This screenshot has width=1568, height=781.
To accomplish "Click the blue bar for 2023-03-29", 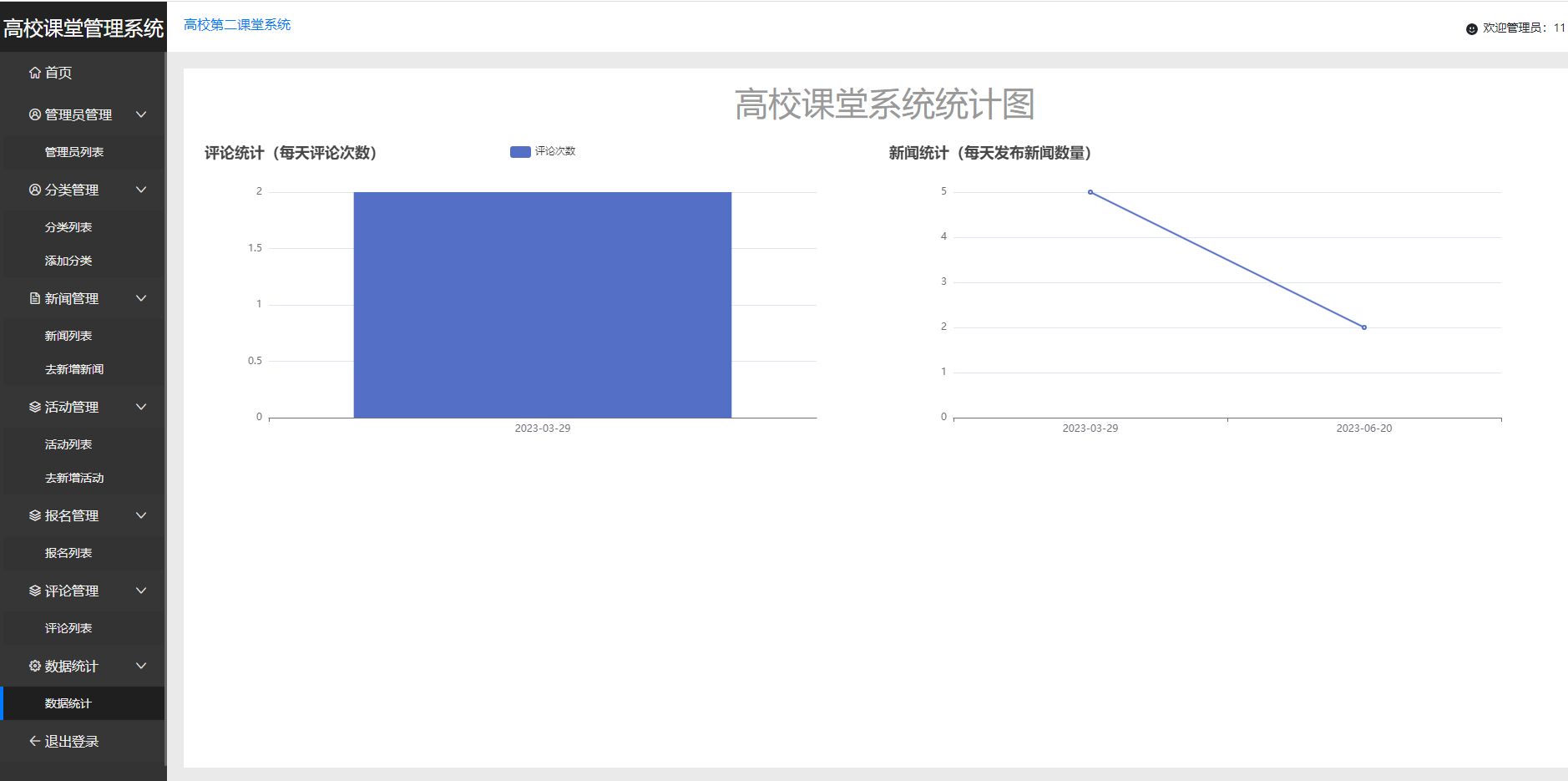I will click(x=543, y=305).
